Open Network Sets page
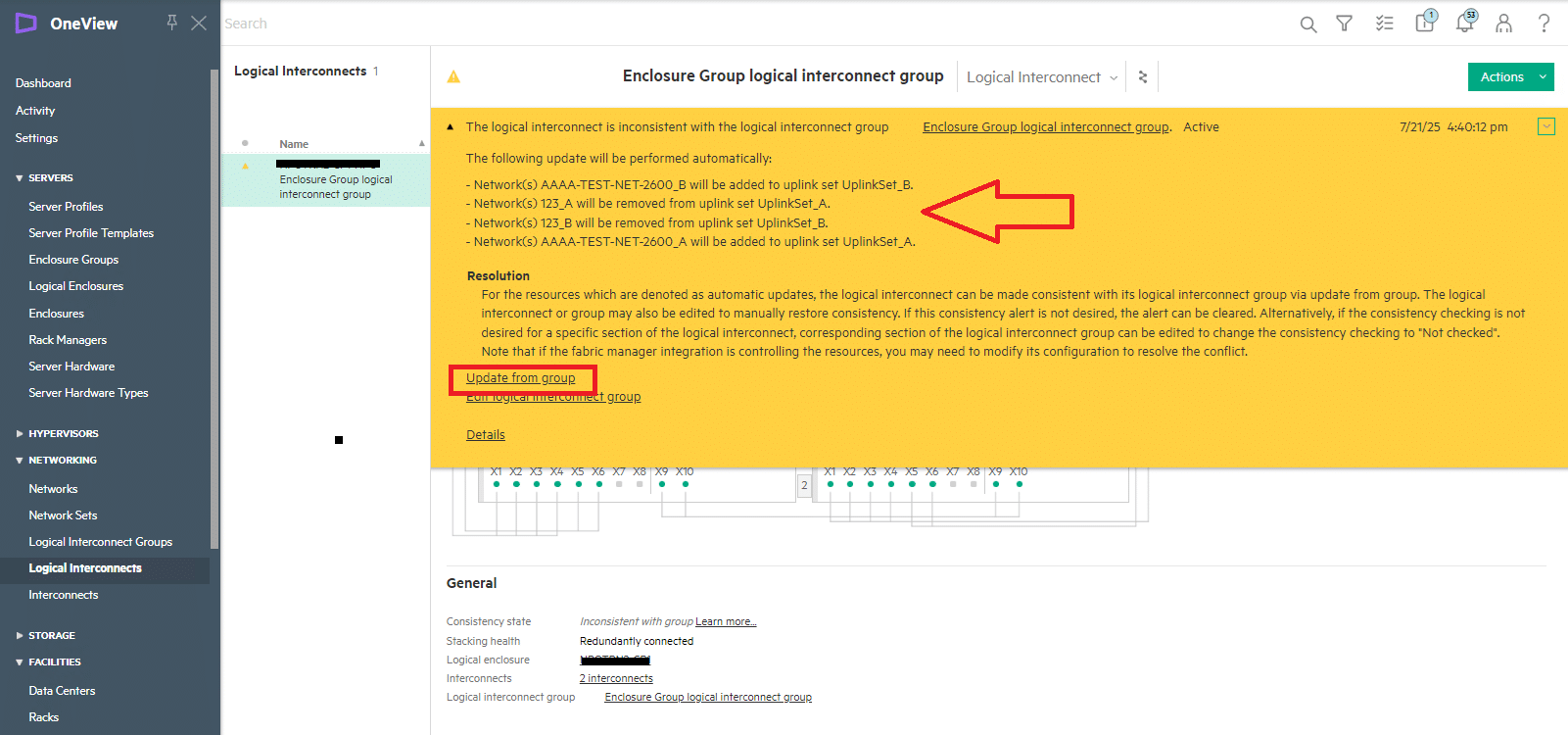The image size is (1568, 735). 63,515
